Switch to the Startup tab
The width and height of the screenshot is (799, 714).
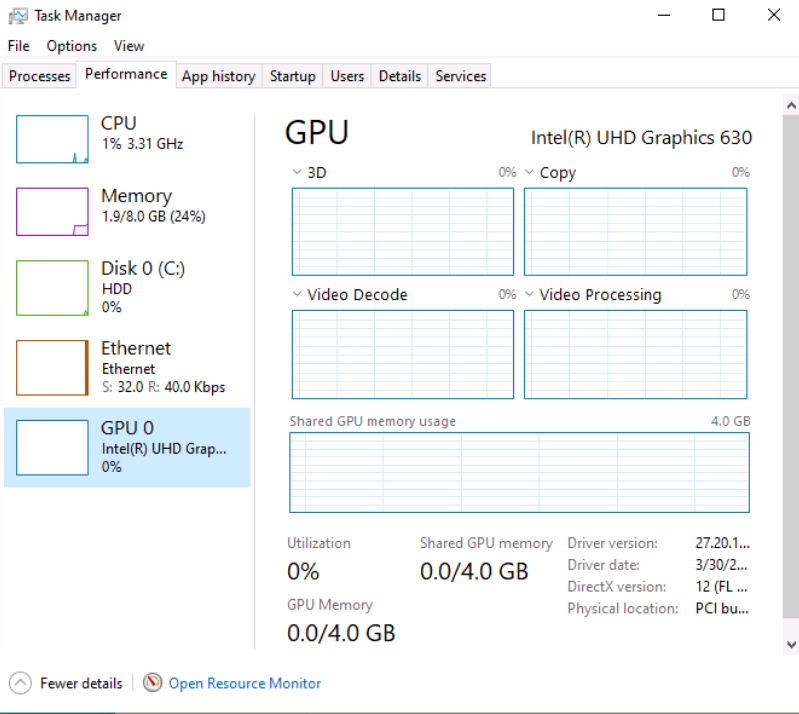(x=292, y=76)
